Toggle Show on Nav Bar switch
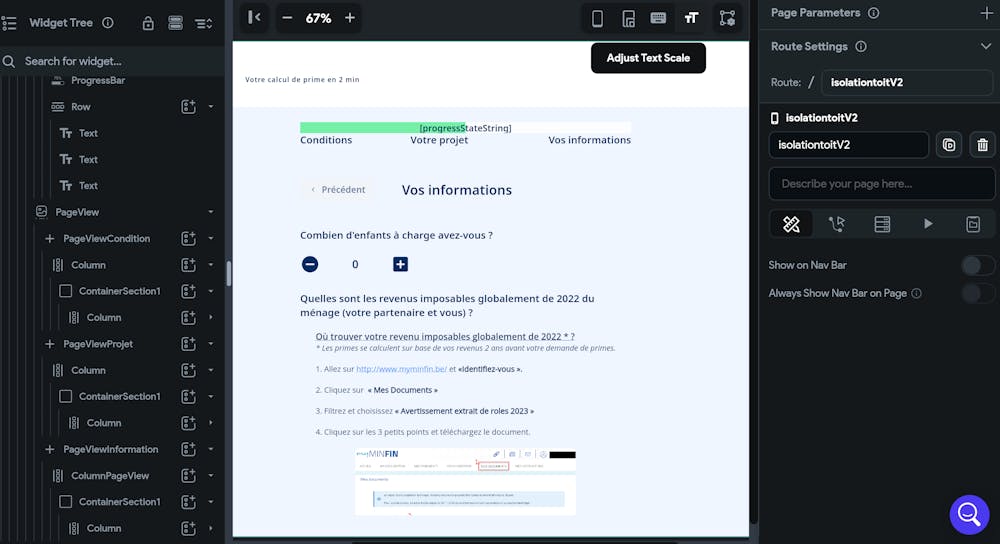This screenshot has height=544, width=1000. pos(976,265)
